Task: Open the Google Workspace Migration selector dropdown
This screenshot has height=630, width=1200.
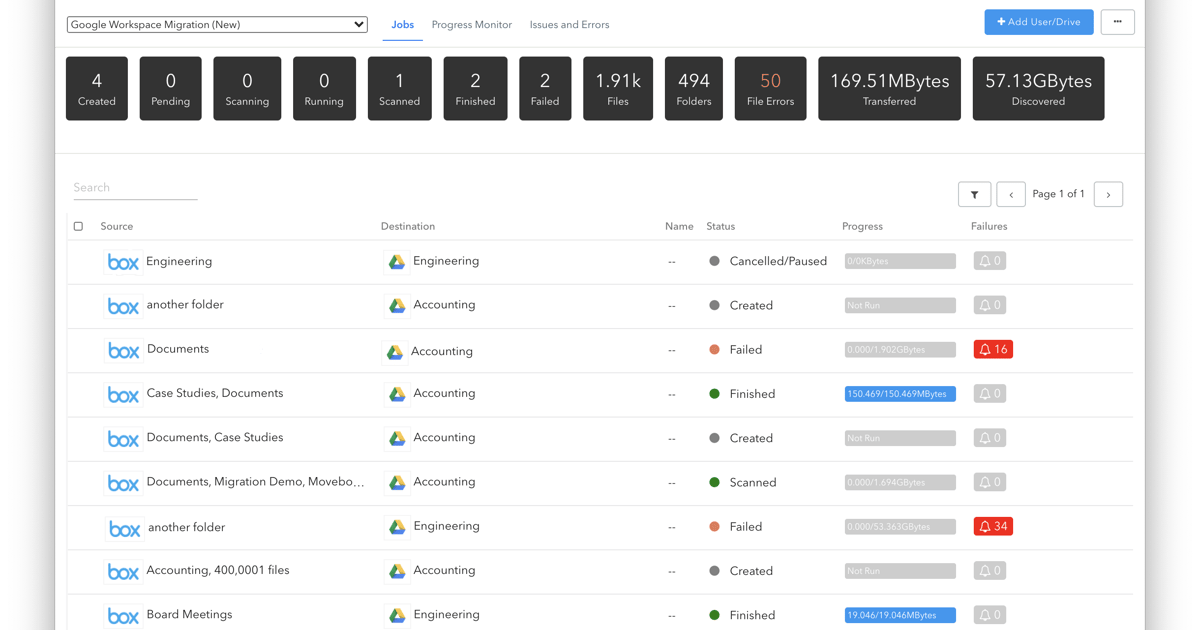Action: (x=216, y=24)
